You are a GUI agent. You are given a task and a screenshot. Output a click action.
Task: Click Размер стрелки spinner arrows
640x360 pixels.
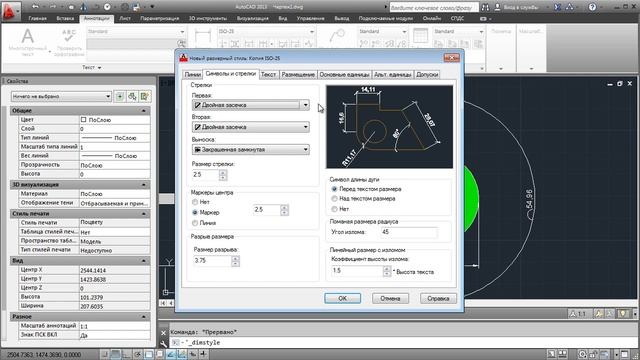point(222,175)
